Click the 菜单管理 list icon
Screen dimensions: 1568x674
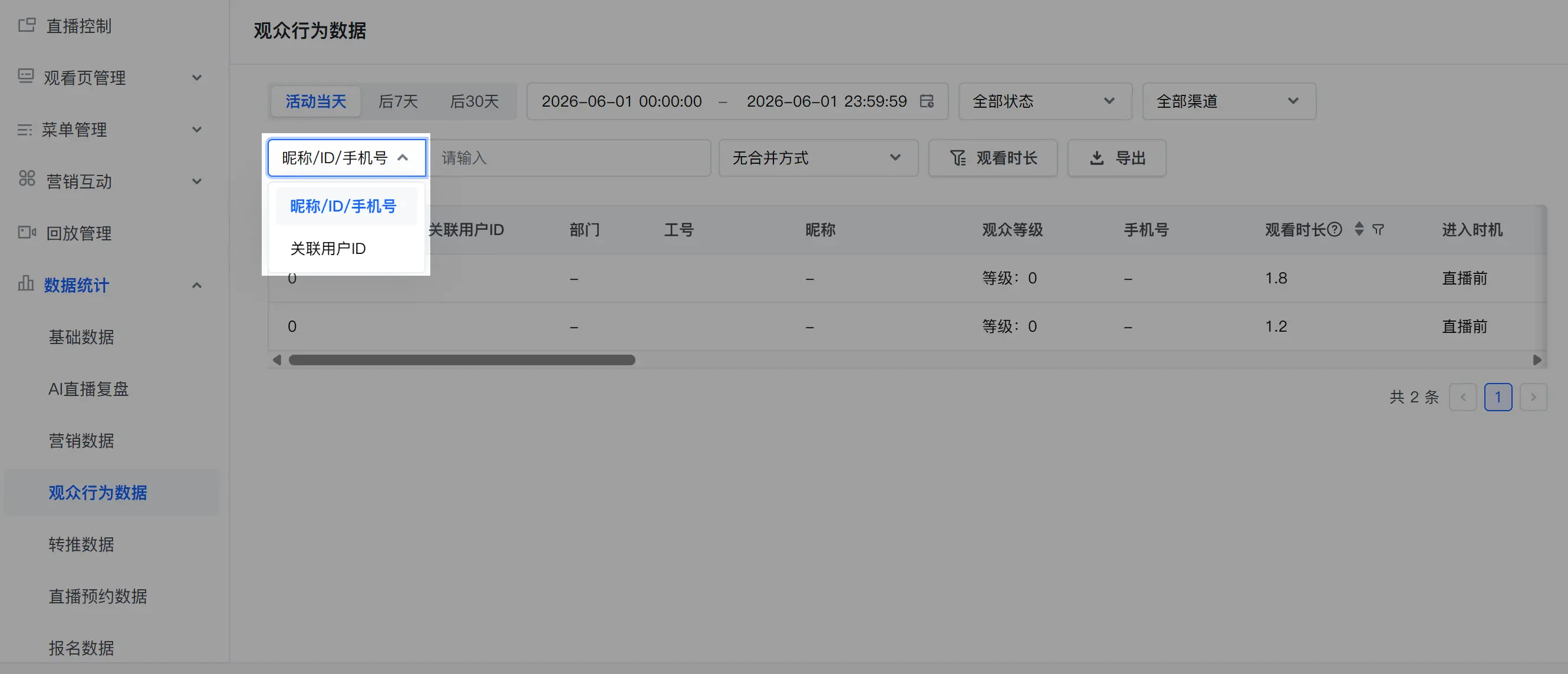[x=25, y=130]
